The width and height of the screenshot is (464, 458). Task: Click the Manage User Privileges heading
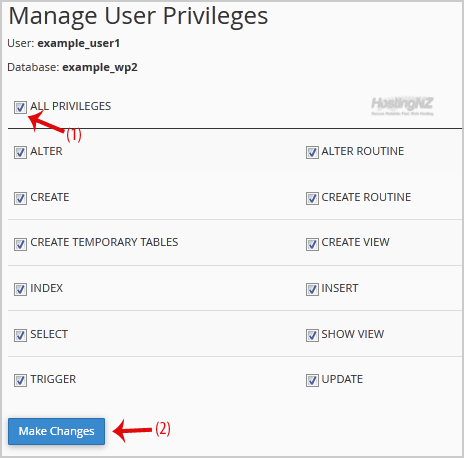click(x=138, y=16)
